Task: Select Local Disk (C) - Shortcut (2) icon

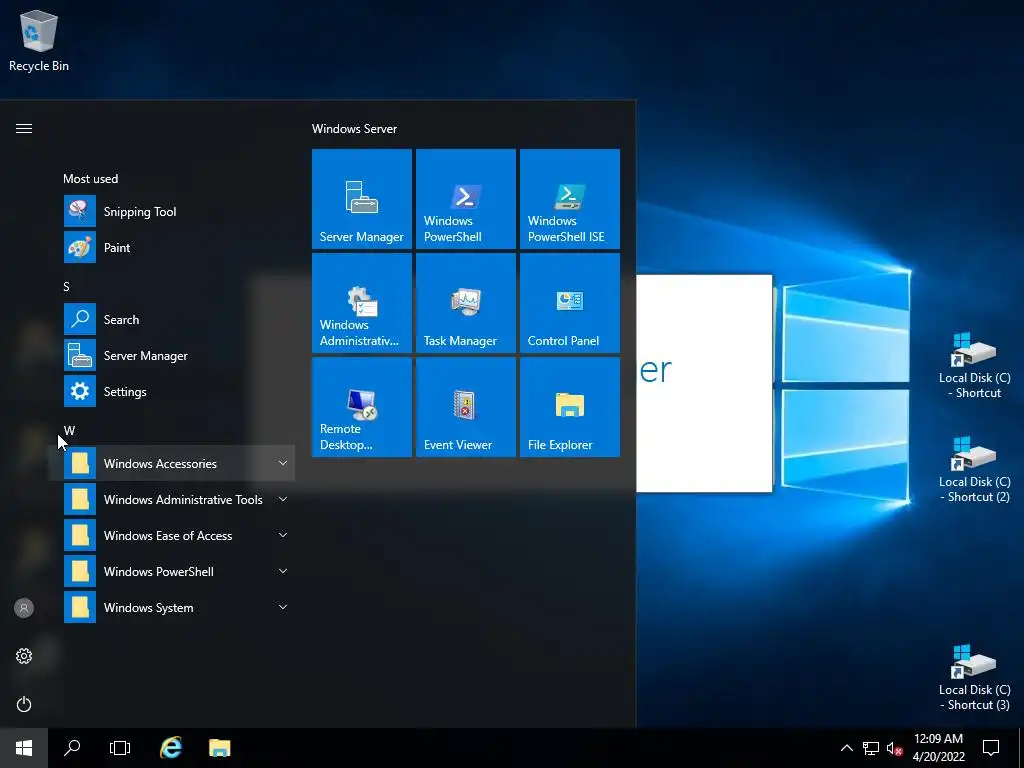Action: point(974,469)
